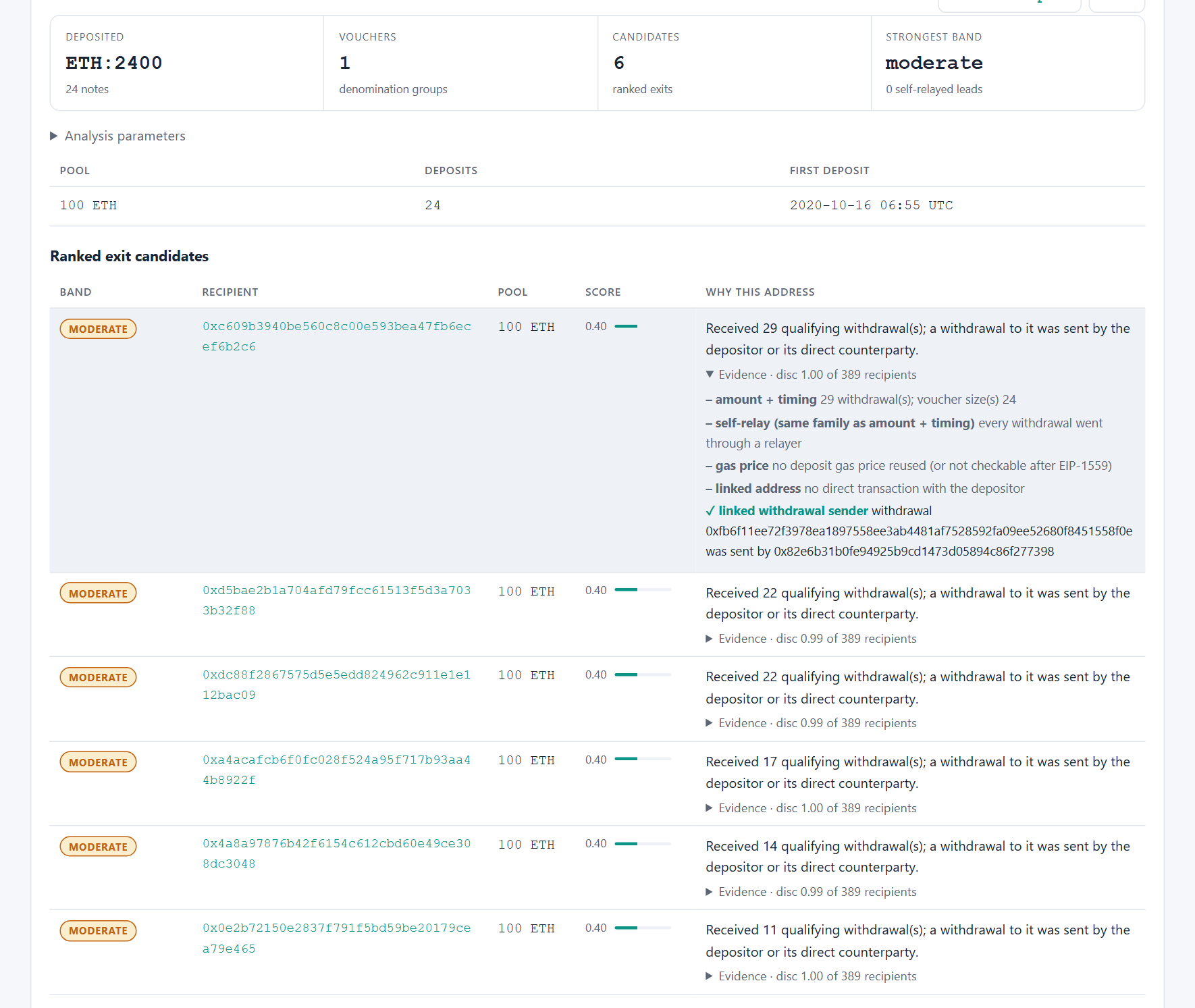Click first deposit date 2020-10-16 06:55 UTC

[x=872, y=205]
